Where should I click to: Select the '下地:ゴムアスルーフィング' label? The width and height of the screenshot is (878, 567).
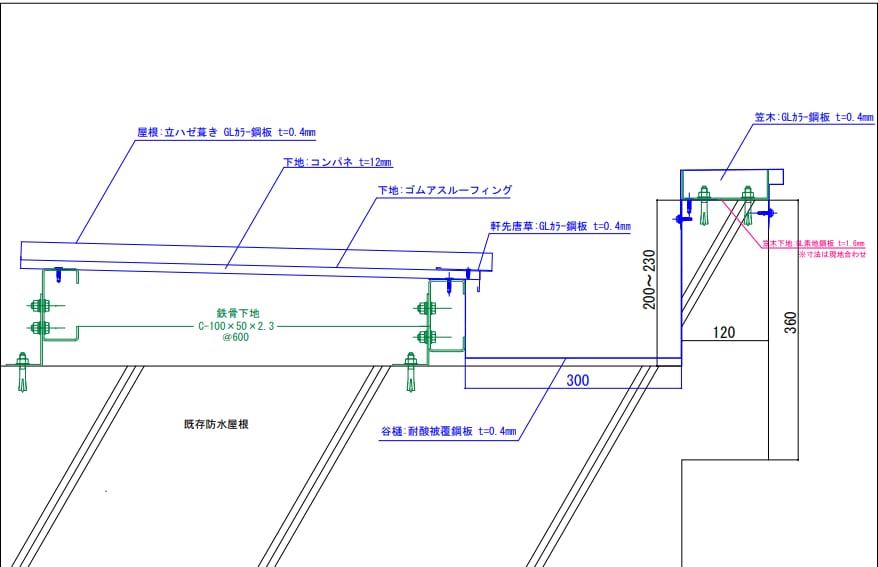[x=445, y=190]
